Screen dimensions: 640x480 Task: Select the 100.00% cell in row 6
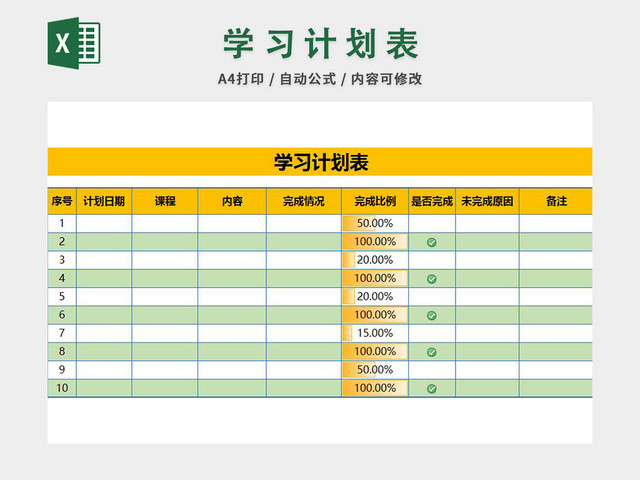pyautogui.click(x=375, y=315)
